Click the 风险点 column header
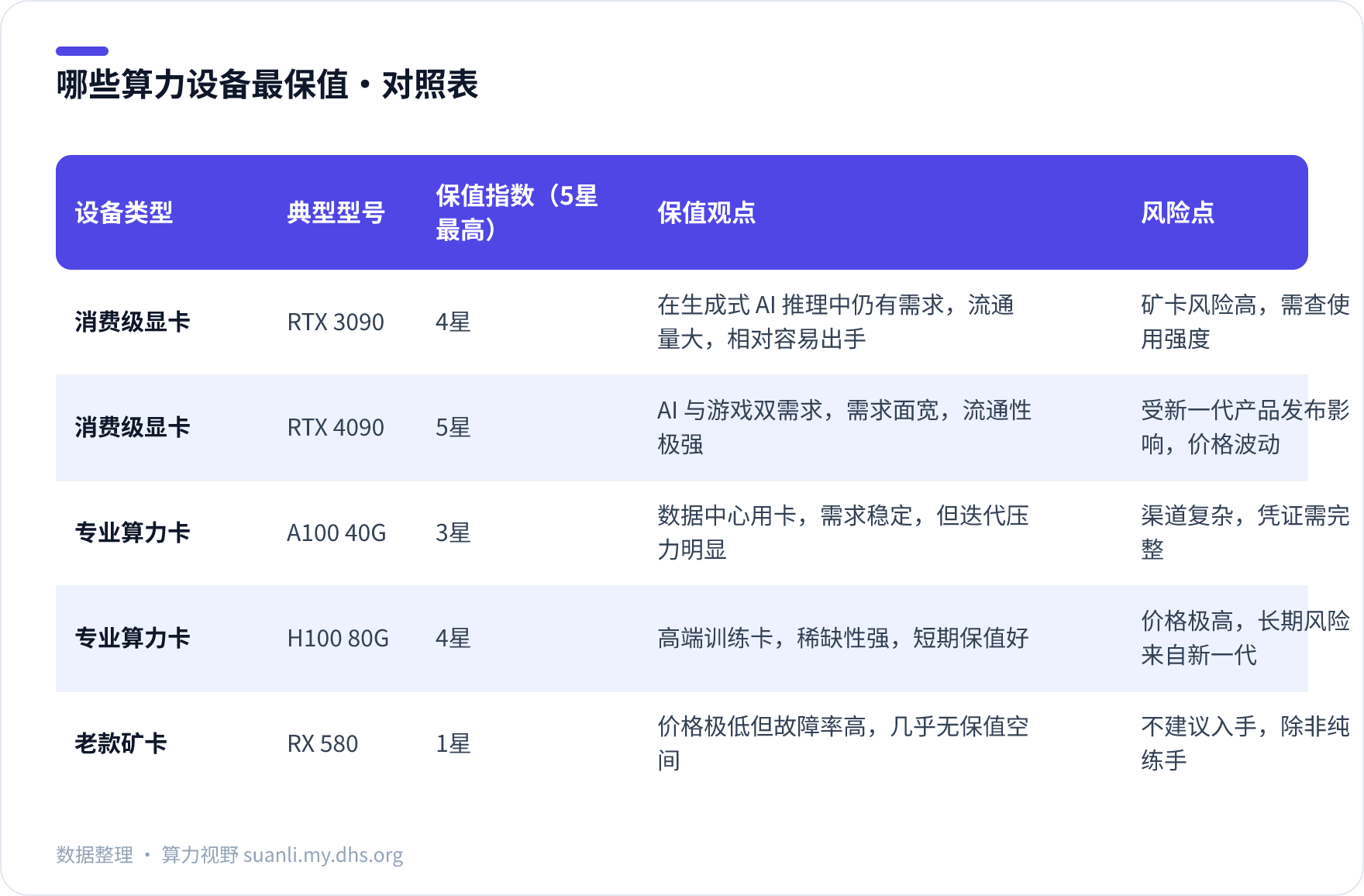This screenshot has height=896, width=1364. point(1177,212)
